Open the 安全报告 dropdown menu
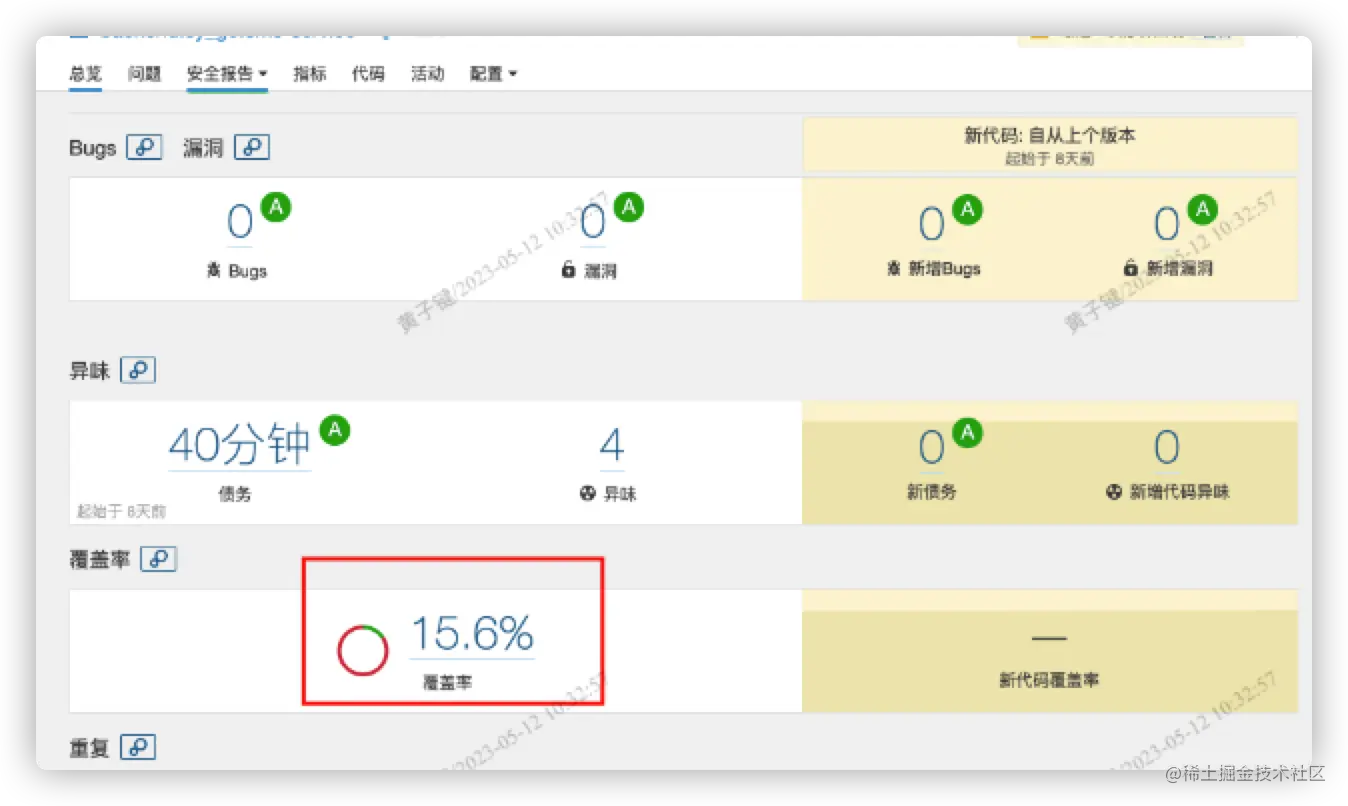Image resolution: width=1348 pixels, height=806 pixels. tap(227, 73)
